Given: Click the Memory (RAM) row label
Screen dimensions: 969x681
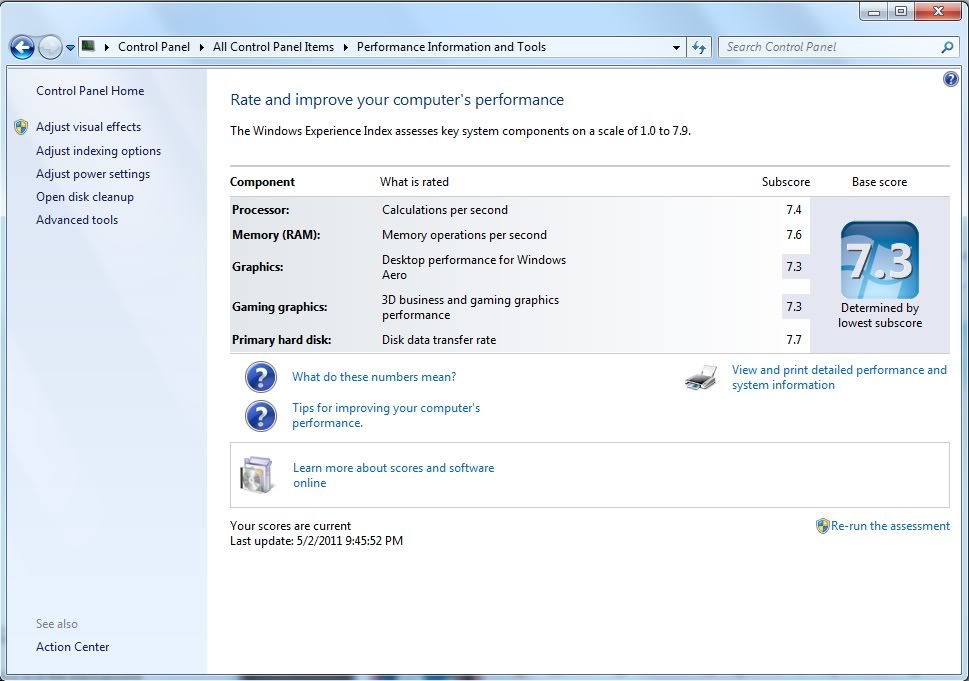Looking at the screenshot, I should (276, 235).
